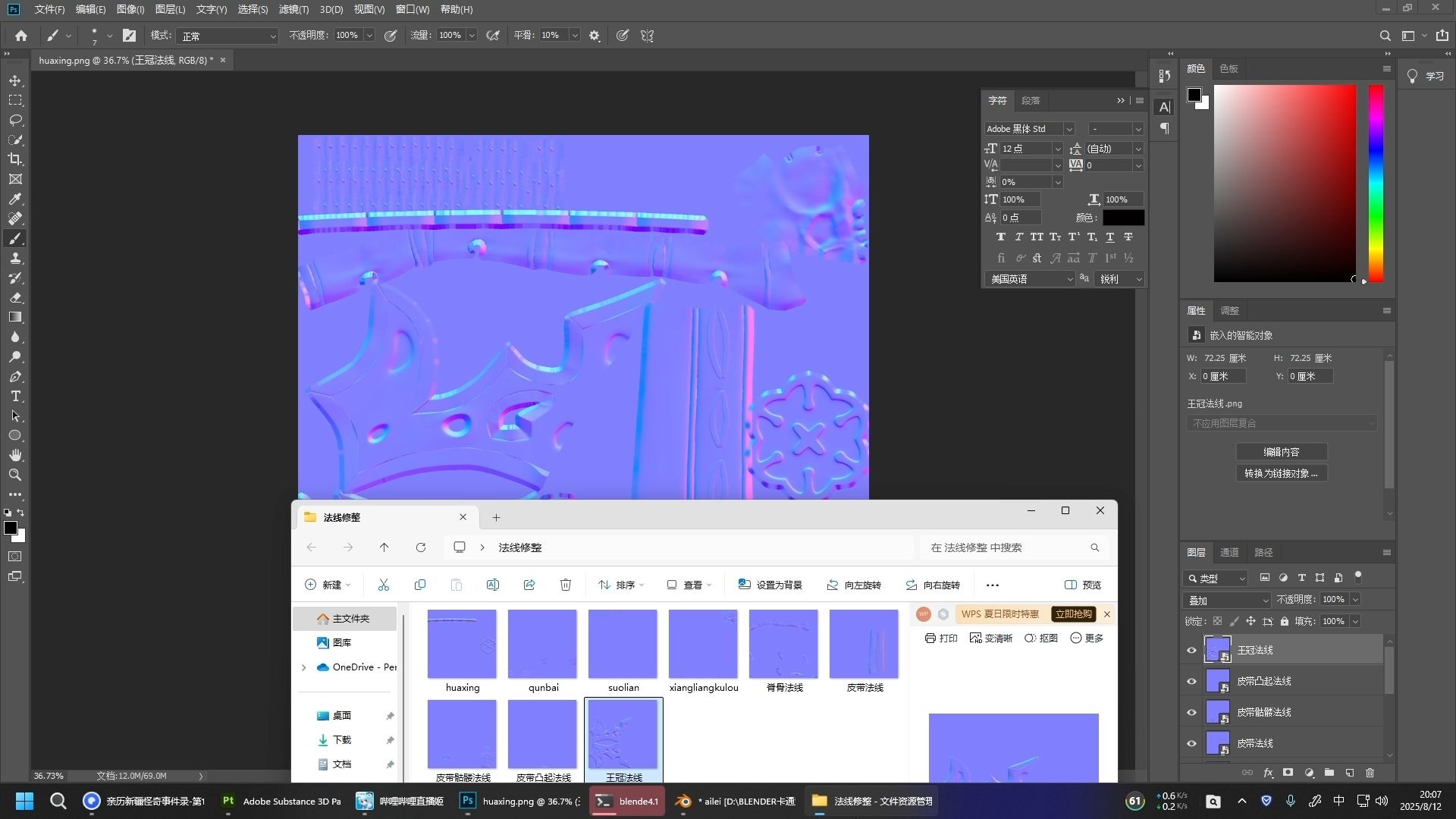Open the brush blending mode dropdown

click(x=227, y=36)
